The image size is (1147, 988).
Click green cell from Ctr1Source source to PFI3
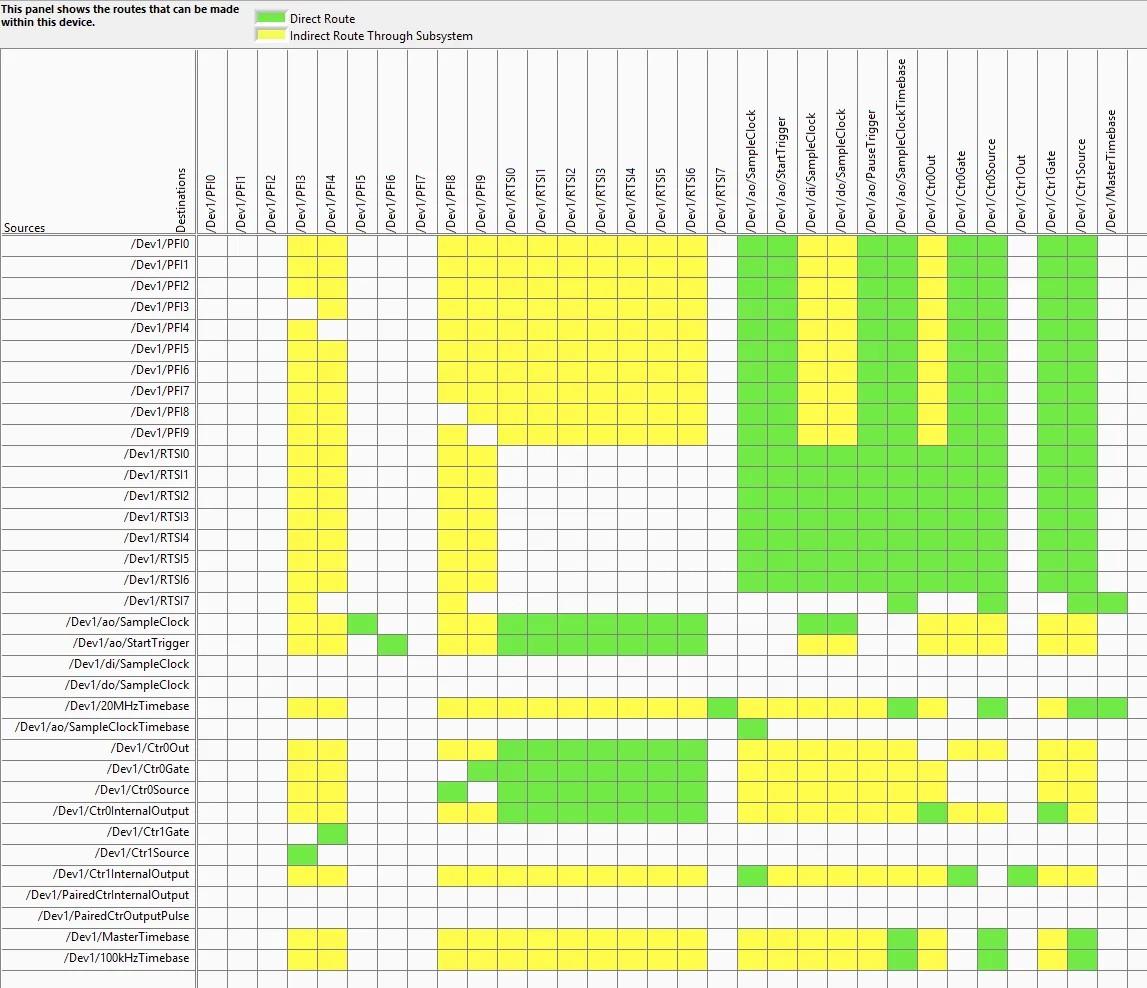coord(302,853)
